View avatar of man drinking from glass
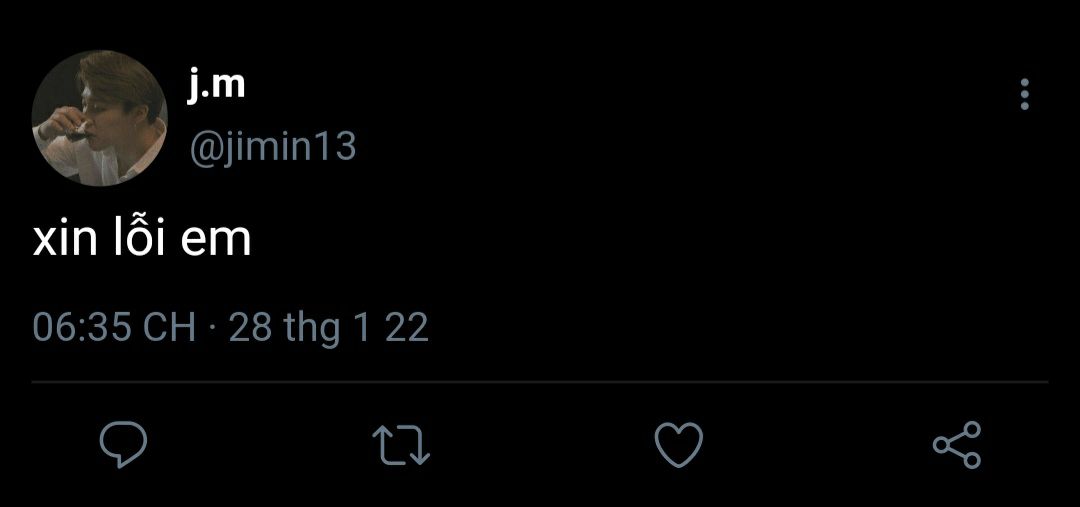The width and height of the screenshot is (1080, 507). pyautogui.click(x=99, y=118)
